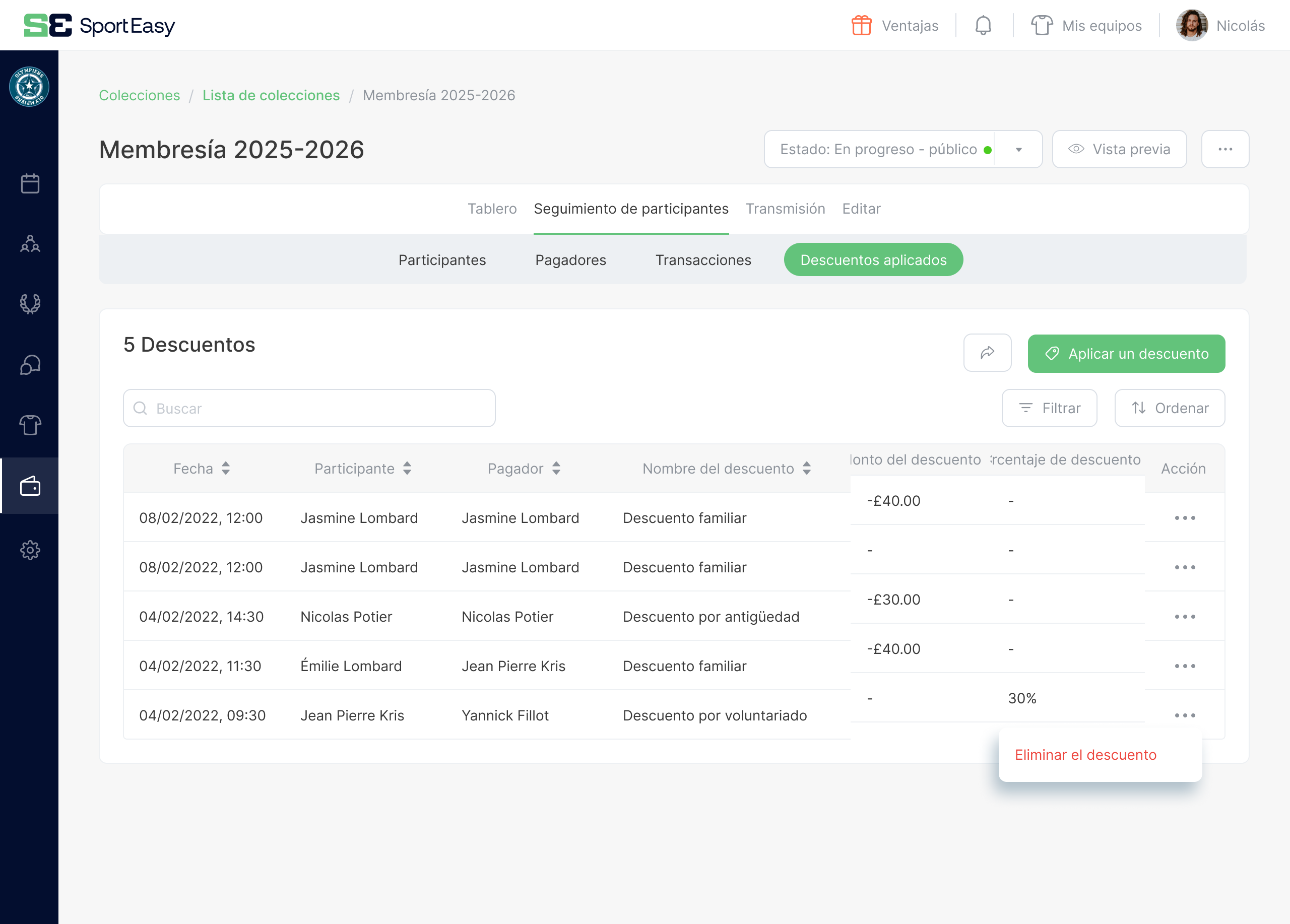Open the Lista de colecciones breadcrumb link
Image resolution: width=1290 pixels, height=924 pixels.
(x=271, y=96)
